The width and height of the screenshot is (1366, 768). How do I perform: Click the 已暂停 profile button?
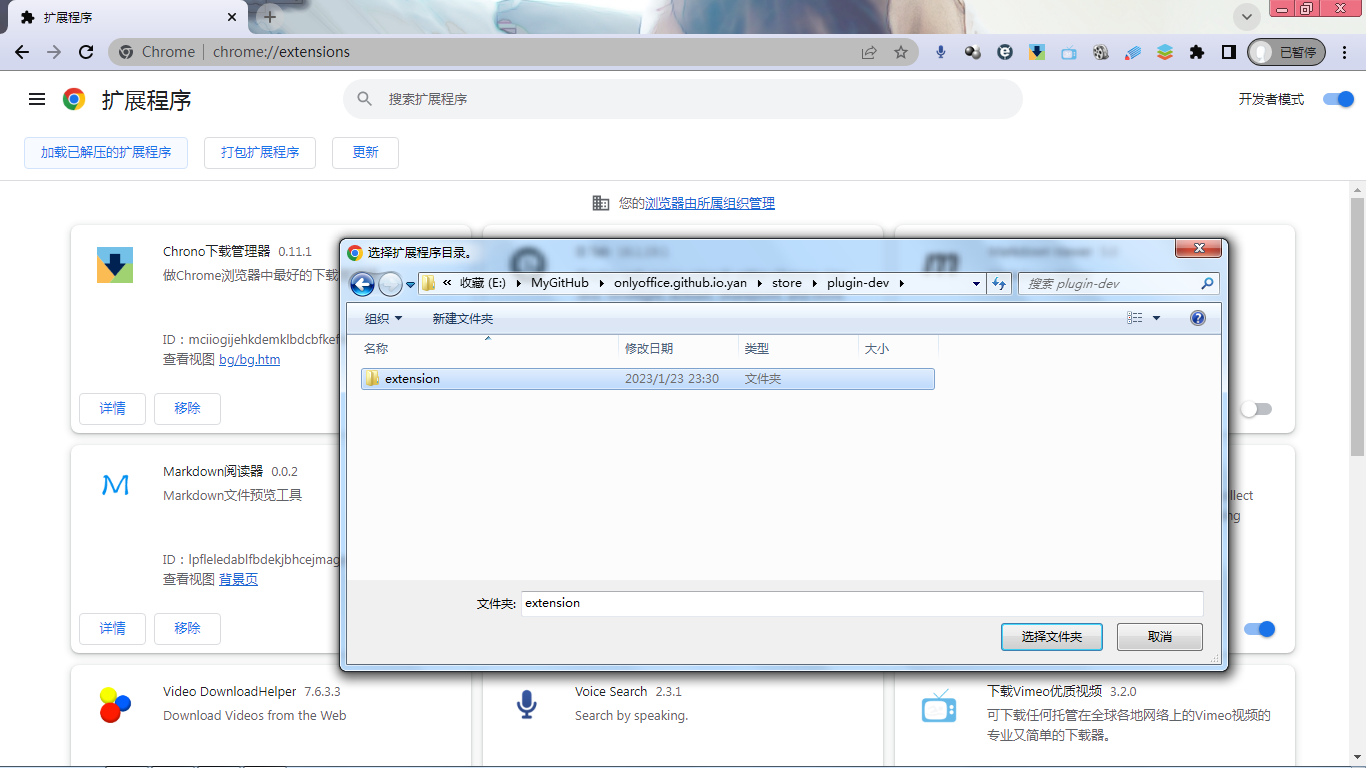coord(1287,52)
